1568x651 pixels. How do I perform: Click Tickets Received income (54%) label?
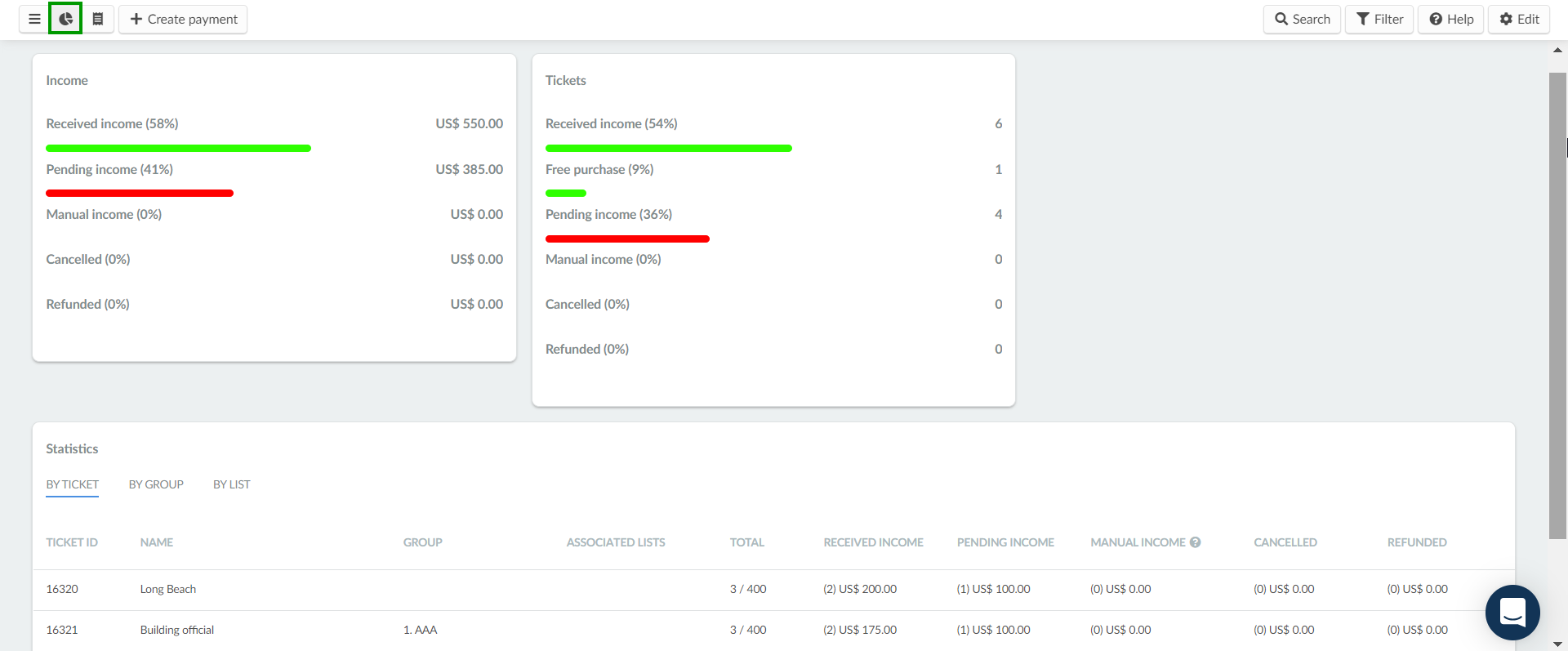click(612, 123)
